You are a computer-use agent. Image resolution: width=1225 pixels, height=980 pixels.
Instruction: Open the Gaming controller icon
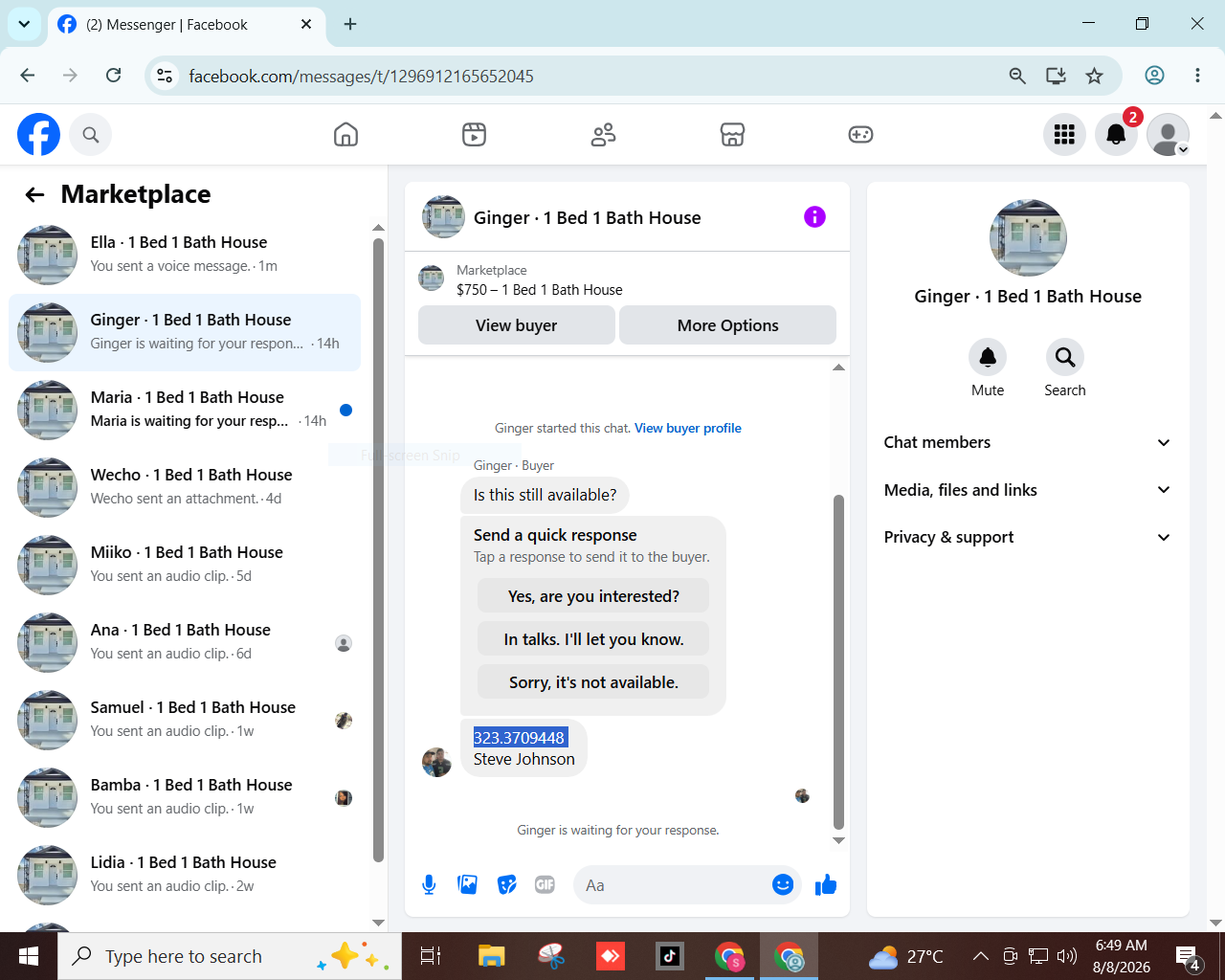(860, 135)
